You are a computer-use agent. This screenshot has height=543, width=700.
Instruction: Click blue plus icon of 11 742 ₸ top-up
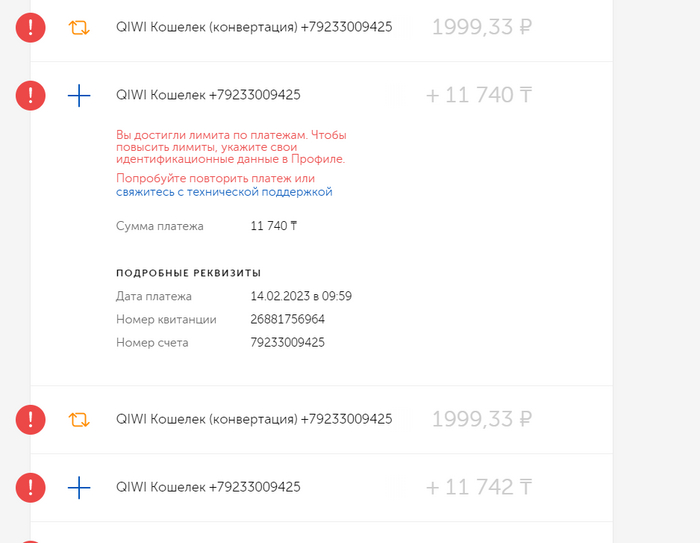pos(79,487)
